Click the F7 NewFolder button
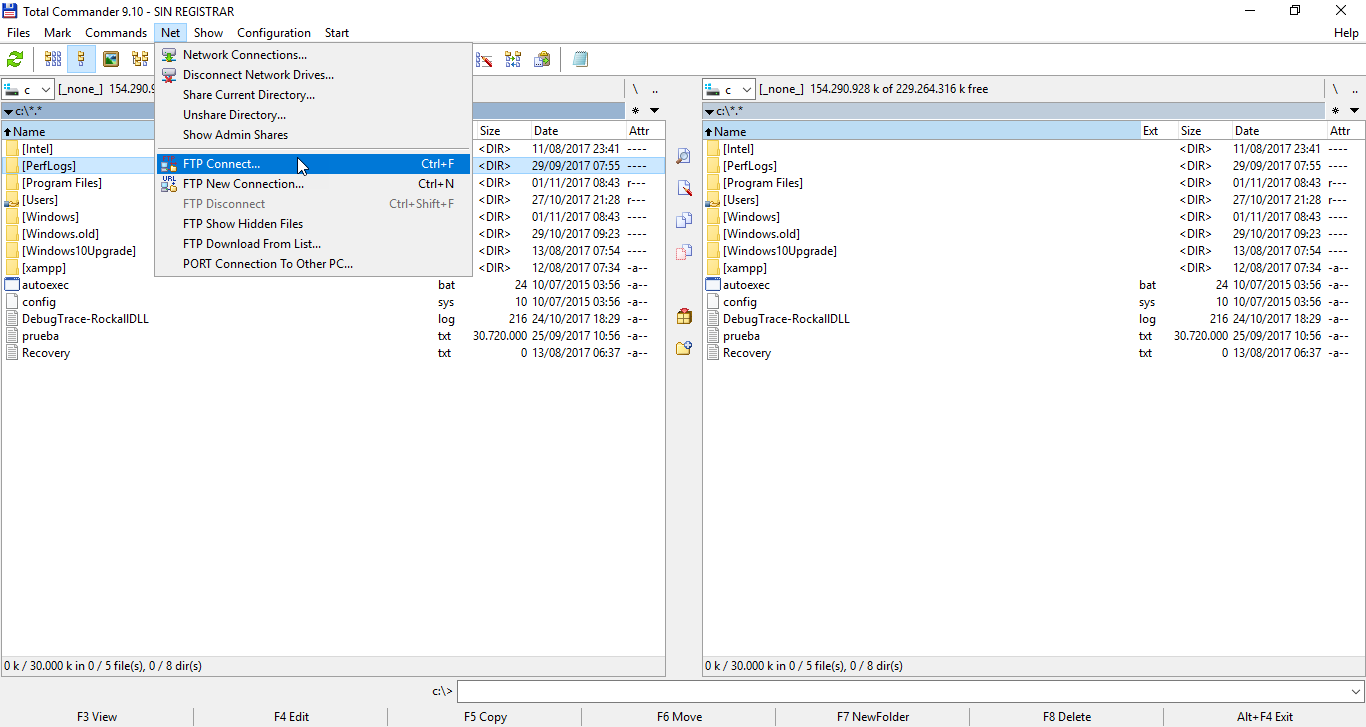This screenshot has height=727, width=1366. [x=873, y=717]
